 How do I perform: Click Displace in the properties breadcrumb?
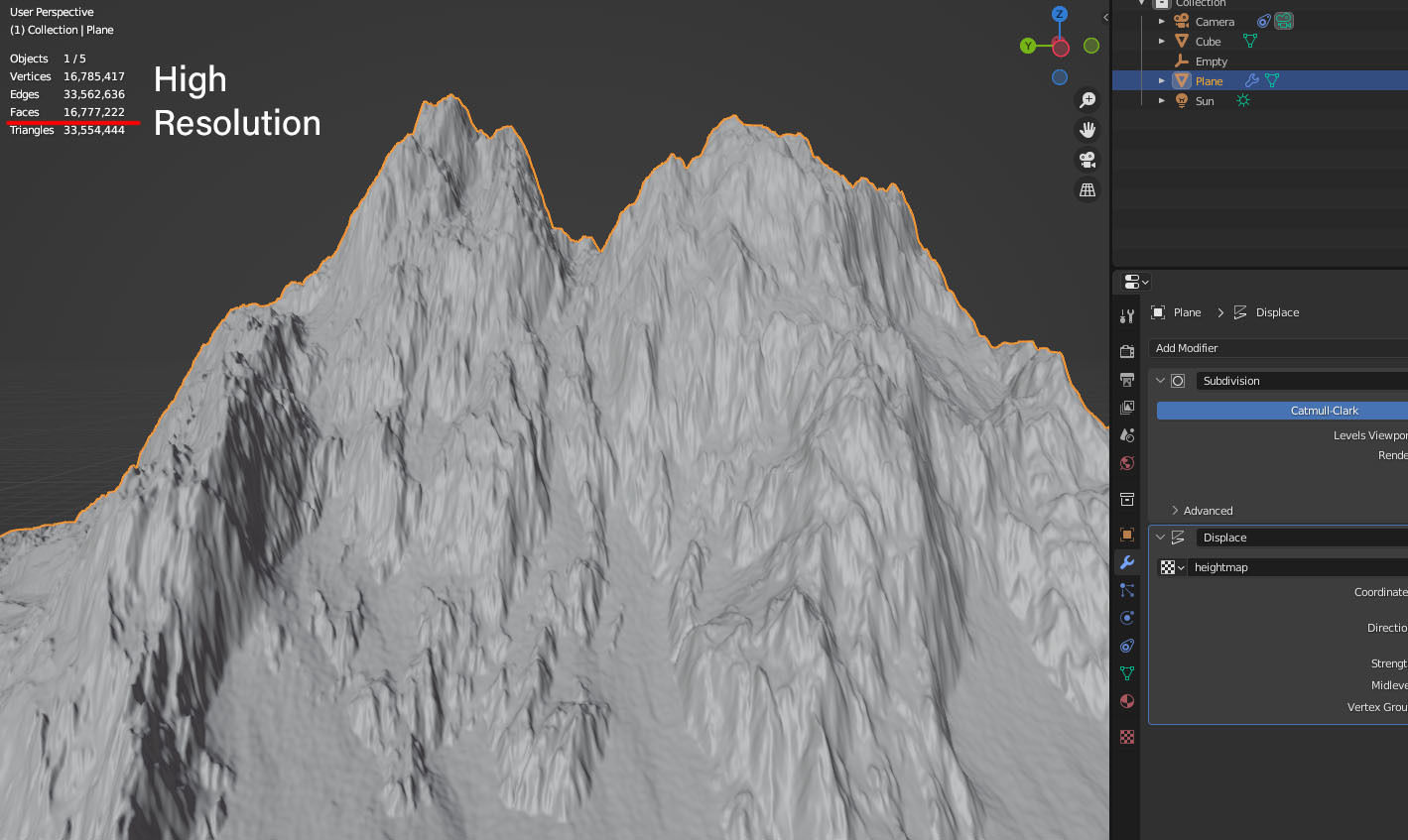tap(1277, 312)
